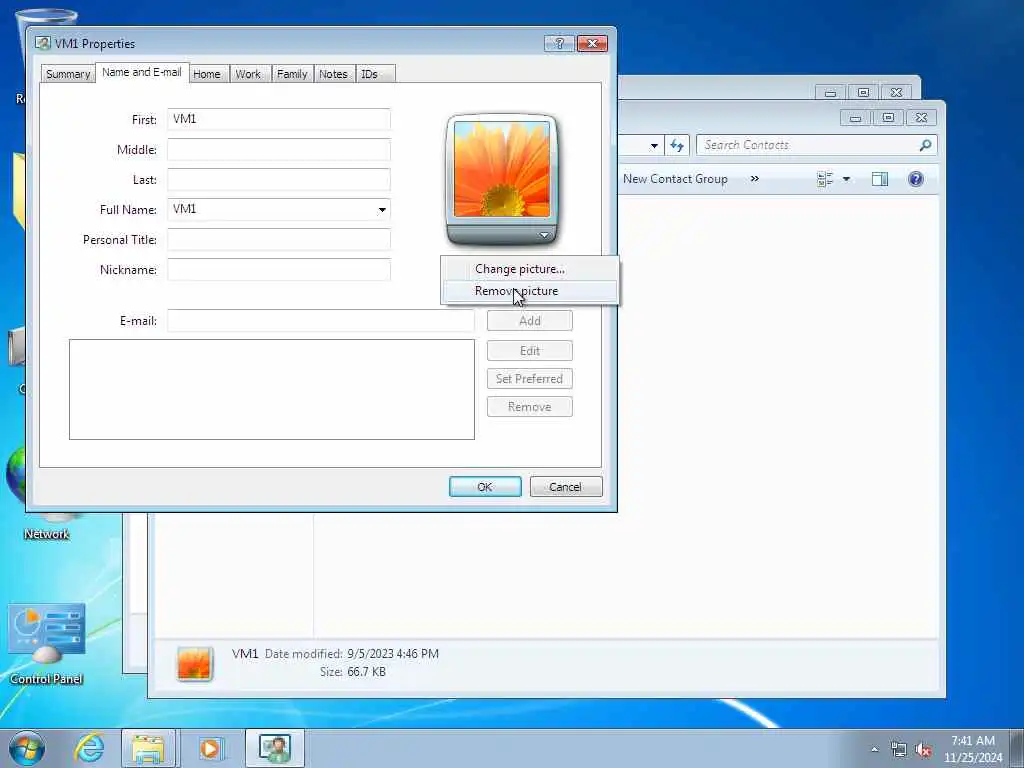This screenshot has height=768, width=1024.
Task: Click the E-mail input field
Action: [321, 321]
